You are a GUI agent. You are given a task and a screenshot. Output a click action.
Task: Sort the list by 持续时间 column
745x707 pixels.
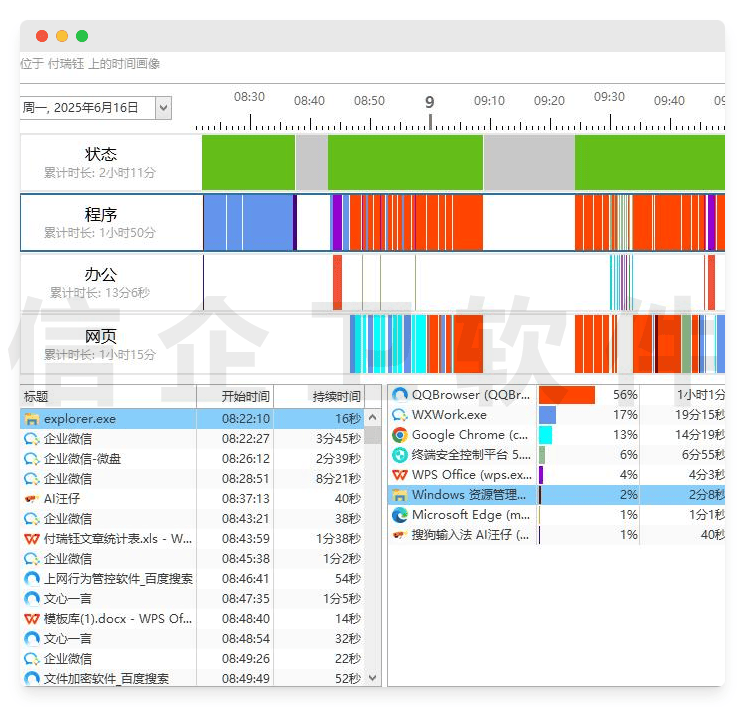(336, 397)
